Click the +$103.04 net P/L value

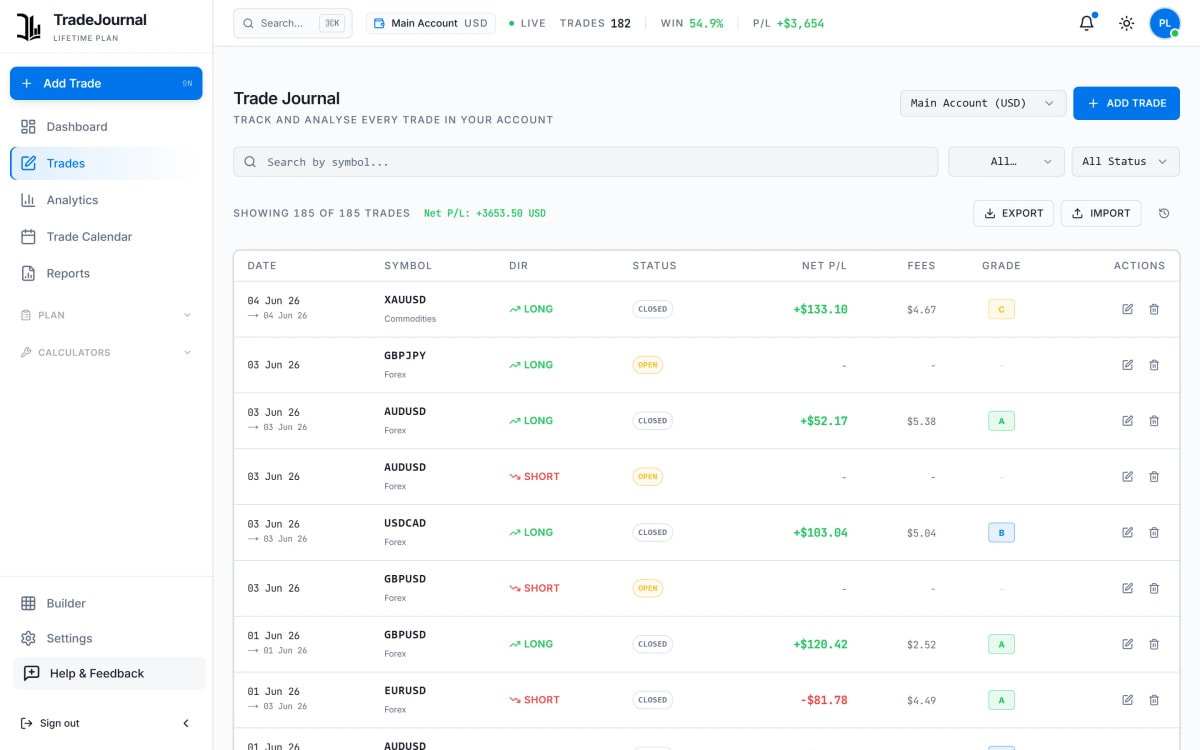(x=820, y=533)
